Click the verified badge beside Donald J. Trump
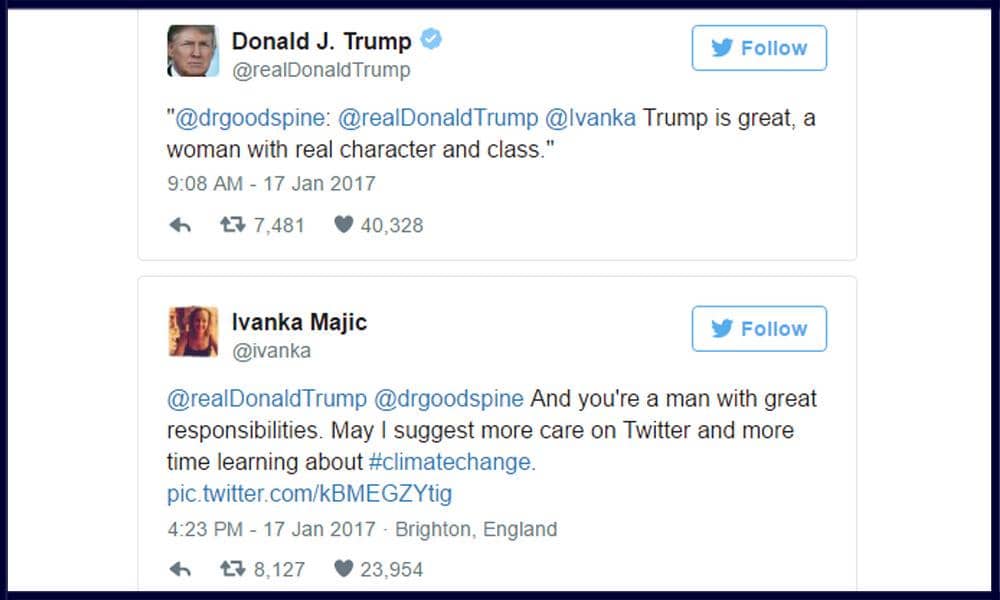 click(x=431, y=40)
